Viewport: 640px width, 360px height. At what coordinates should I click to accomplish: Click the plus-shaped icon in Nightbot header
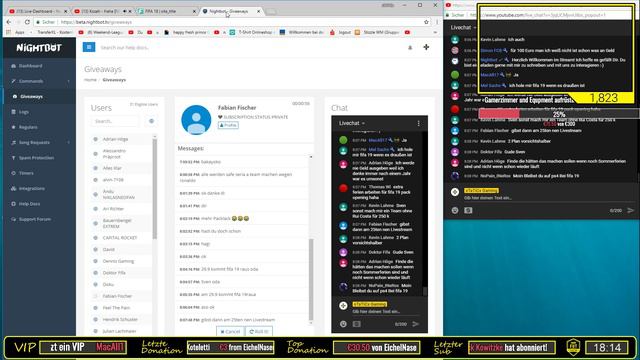pos(426,47)
